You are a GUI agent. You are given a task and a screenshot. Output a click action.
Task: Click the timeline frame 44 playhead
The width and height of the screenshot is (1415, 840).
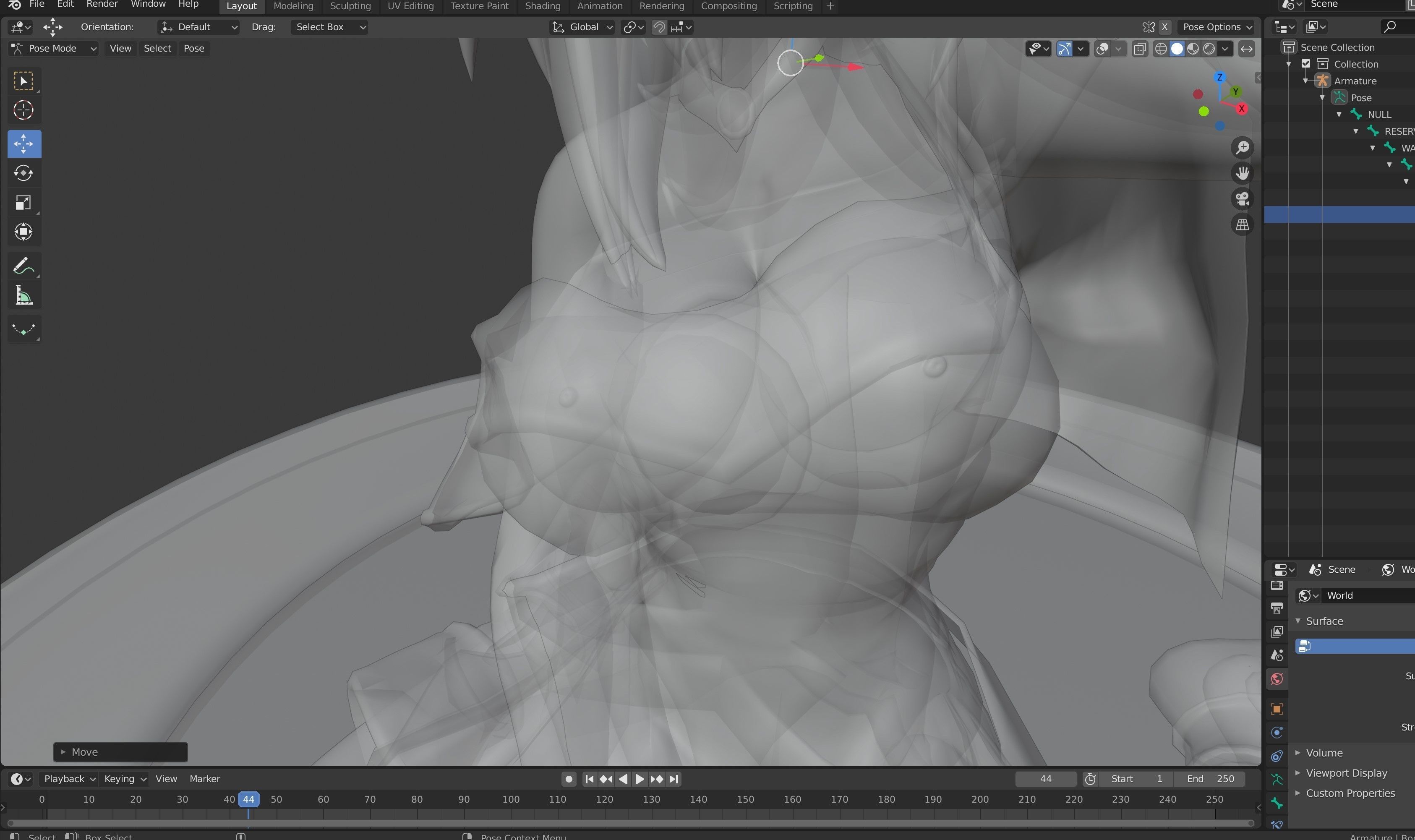pos(248,799)
